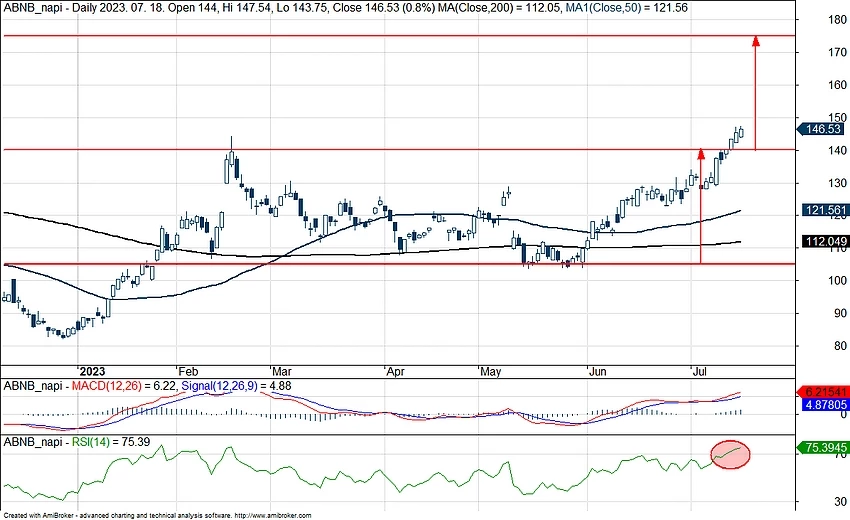Click the red highlighted circle on RSI

coord(731,453)
